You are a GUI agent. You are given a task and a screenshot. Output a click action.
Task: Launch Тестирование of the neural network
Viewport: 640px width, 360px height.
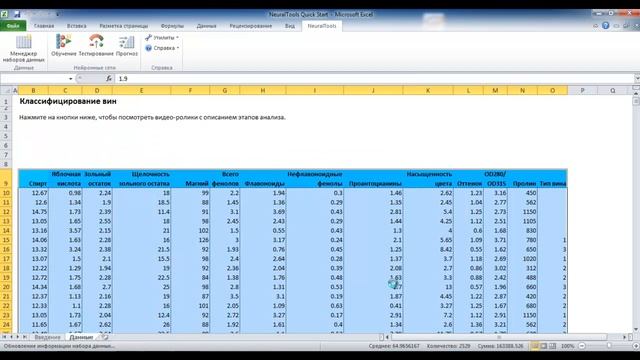96,45
